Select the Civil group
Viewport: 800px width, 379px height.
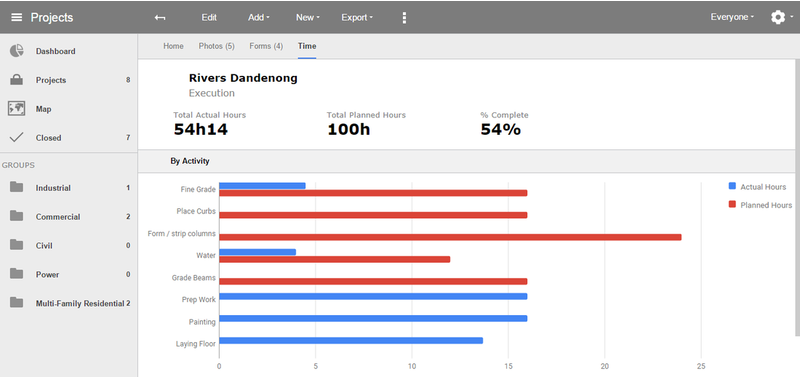(x=44, y=245)
